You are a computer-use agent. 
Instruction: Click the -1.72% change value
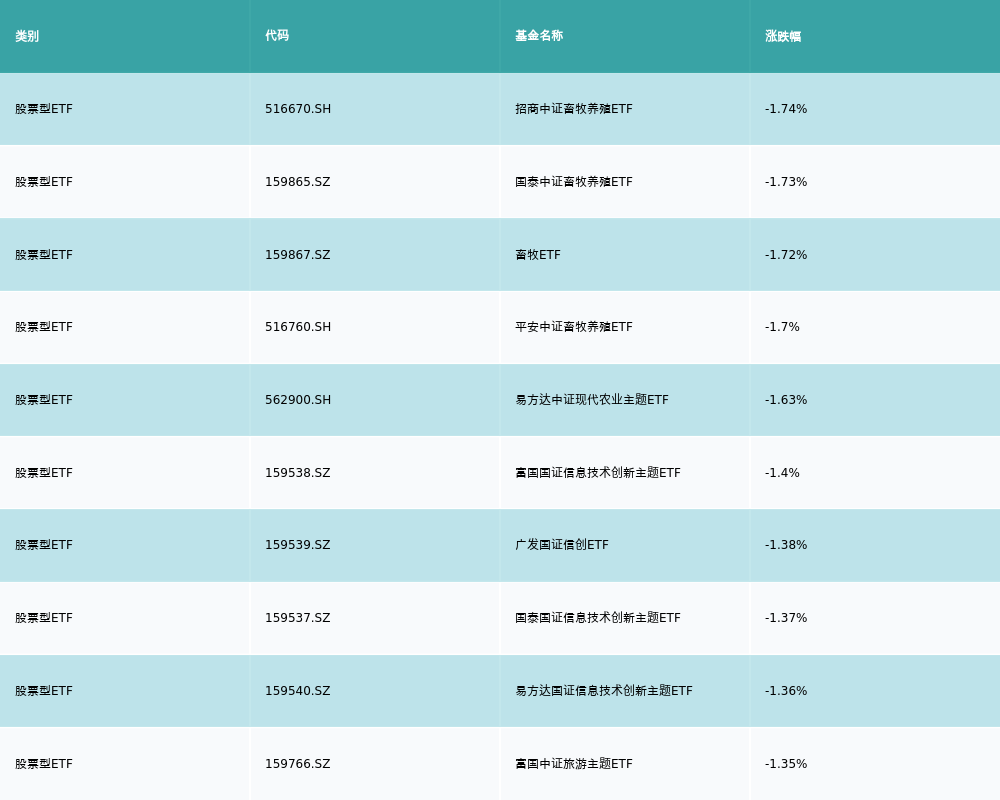786,255
